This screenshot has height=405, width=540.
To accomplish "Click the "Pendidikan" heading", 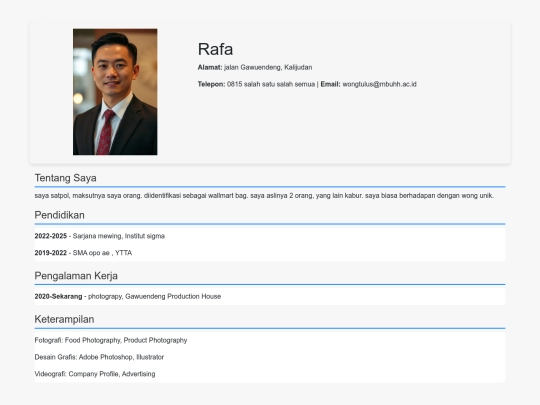I will (x=59, y=215).
